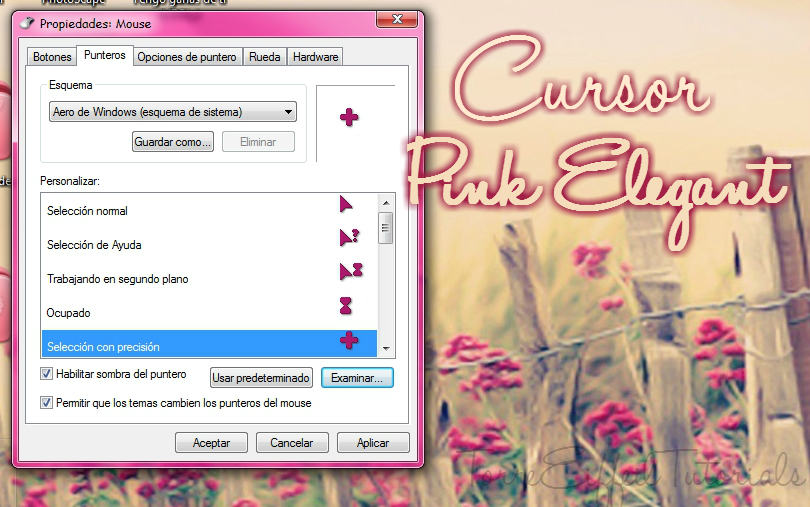Select the 'Selección normal' list row
The height and width of the screenshot is (507, 810).
[x=209, y=211]
